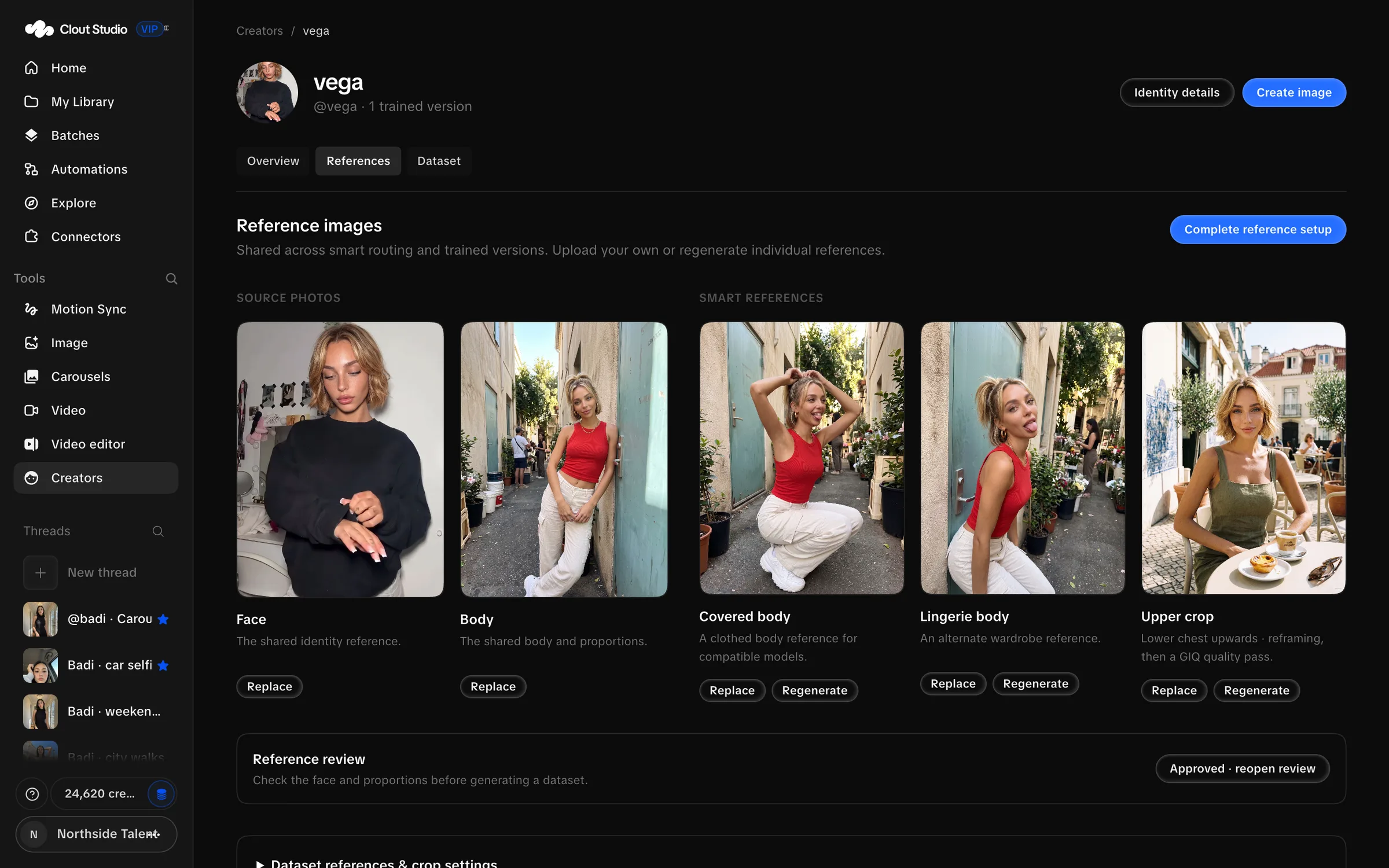Search tools with the Tools magnifier icon
Image resolution: width=1389 pixels, height=868 pixels.
[x=171, y=278]
